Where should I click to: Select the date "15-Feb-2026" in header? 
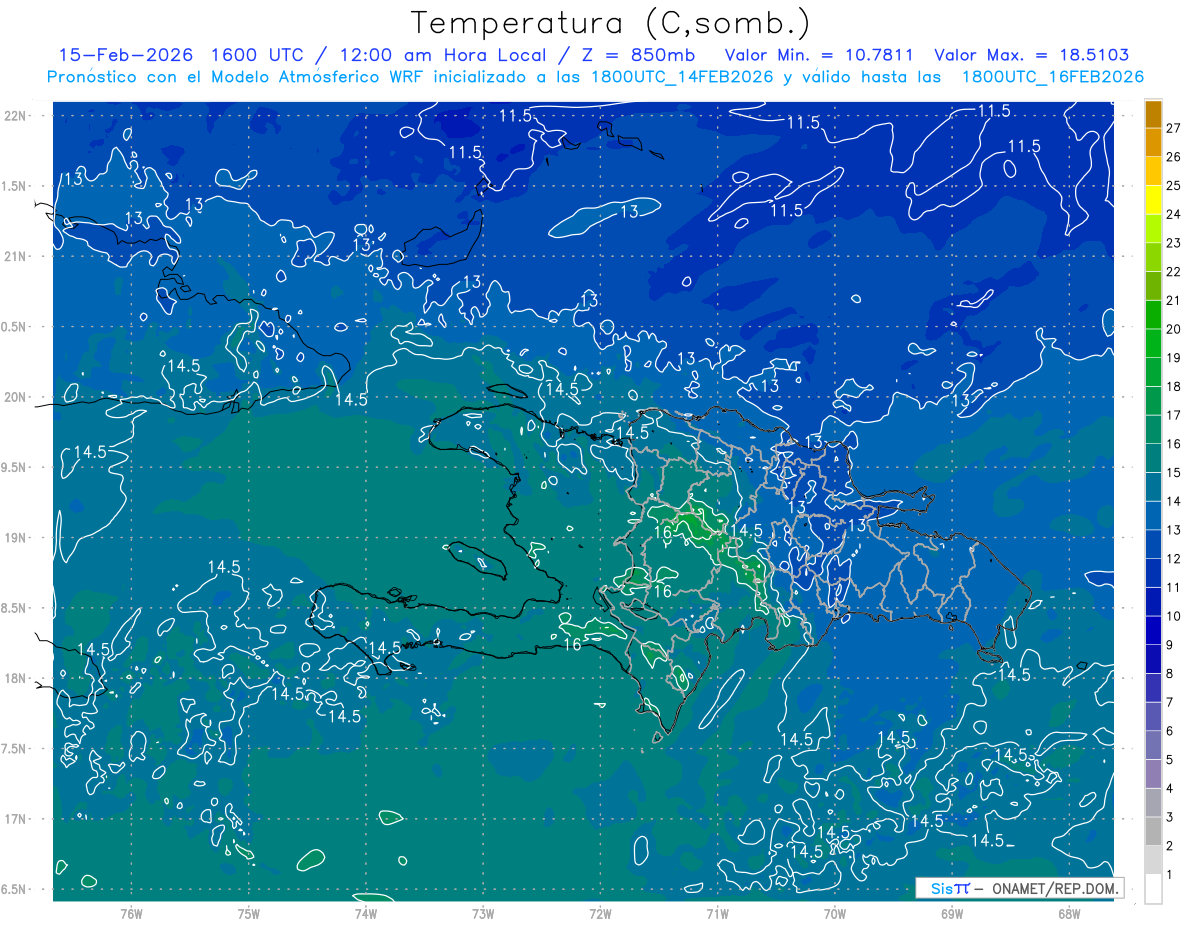(126, 55)
